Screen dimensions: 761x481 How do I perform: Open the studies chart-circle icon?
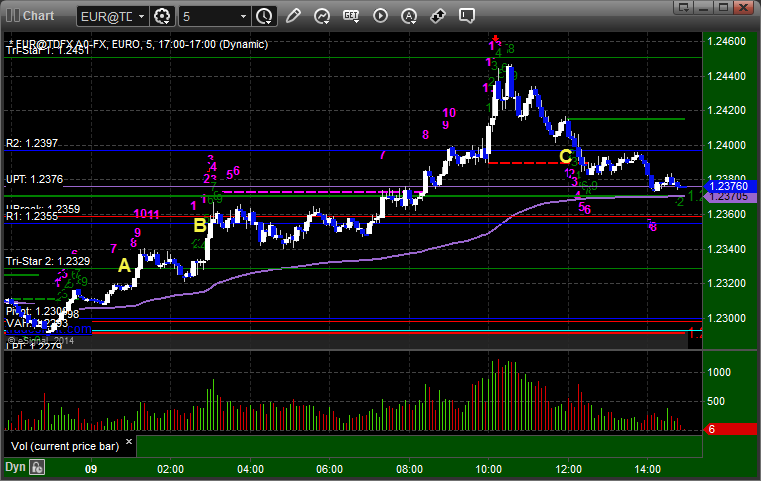[x=322, y=16]
